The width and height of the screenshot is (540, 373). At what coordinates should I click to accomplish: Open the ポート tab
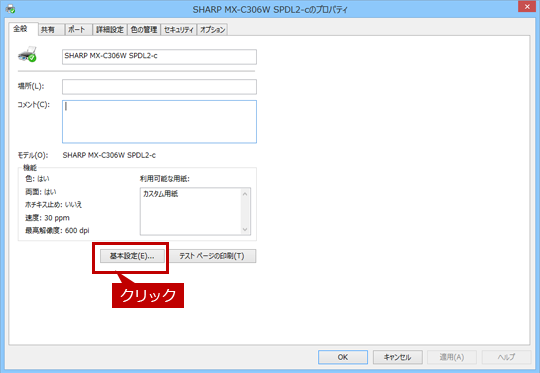[x=78, y=30]
